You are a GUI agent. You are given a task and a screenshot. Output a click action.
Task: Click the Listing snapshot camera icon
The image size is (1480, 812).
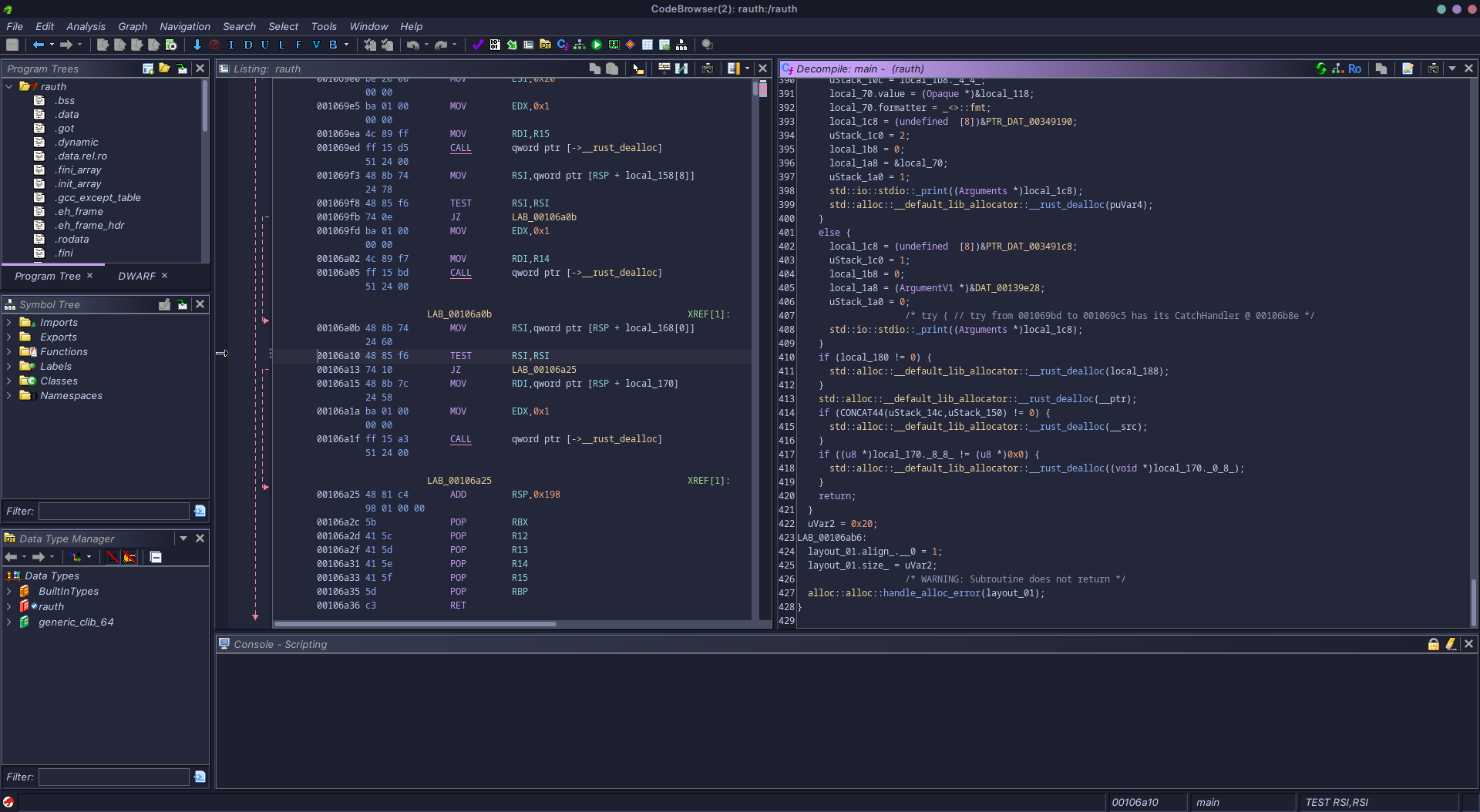tap(707, 69)
